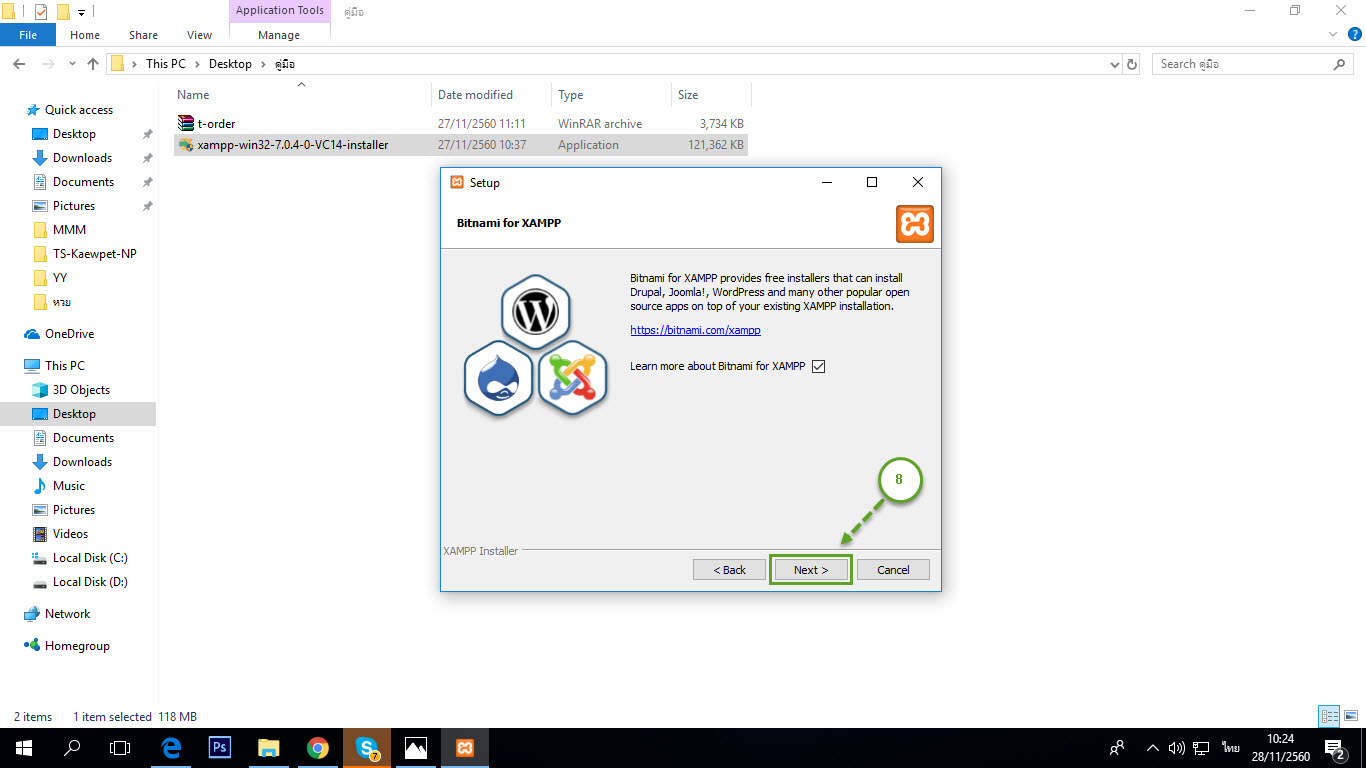Cancel the XAMPP installer
The width and height of the screenshot is (1366, 768).
[x=893, y=570]
